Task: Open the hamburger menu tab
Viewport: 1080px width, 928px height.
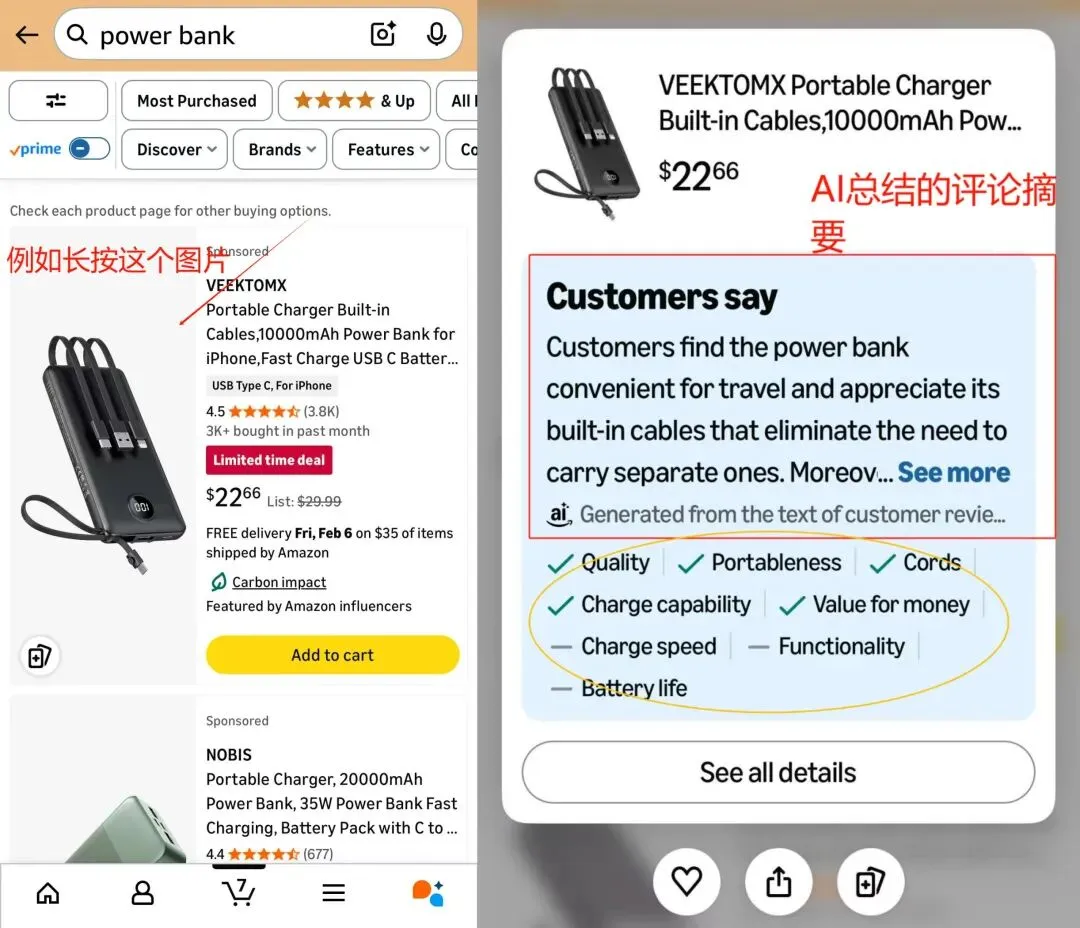Action: click(x=333, y=893)
